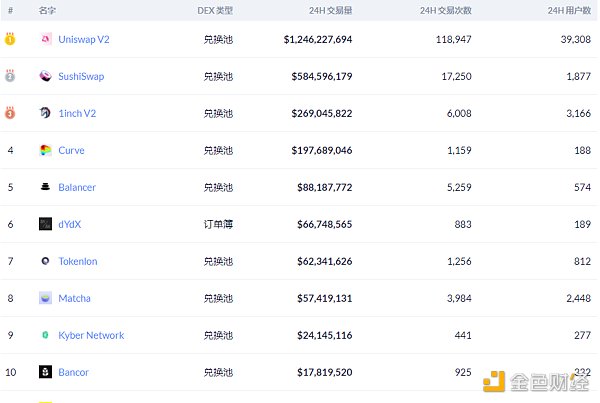Click the Curve rainbow logo icon
Viewport: 600px width, 403px height.
point(45,150)
